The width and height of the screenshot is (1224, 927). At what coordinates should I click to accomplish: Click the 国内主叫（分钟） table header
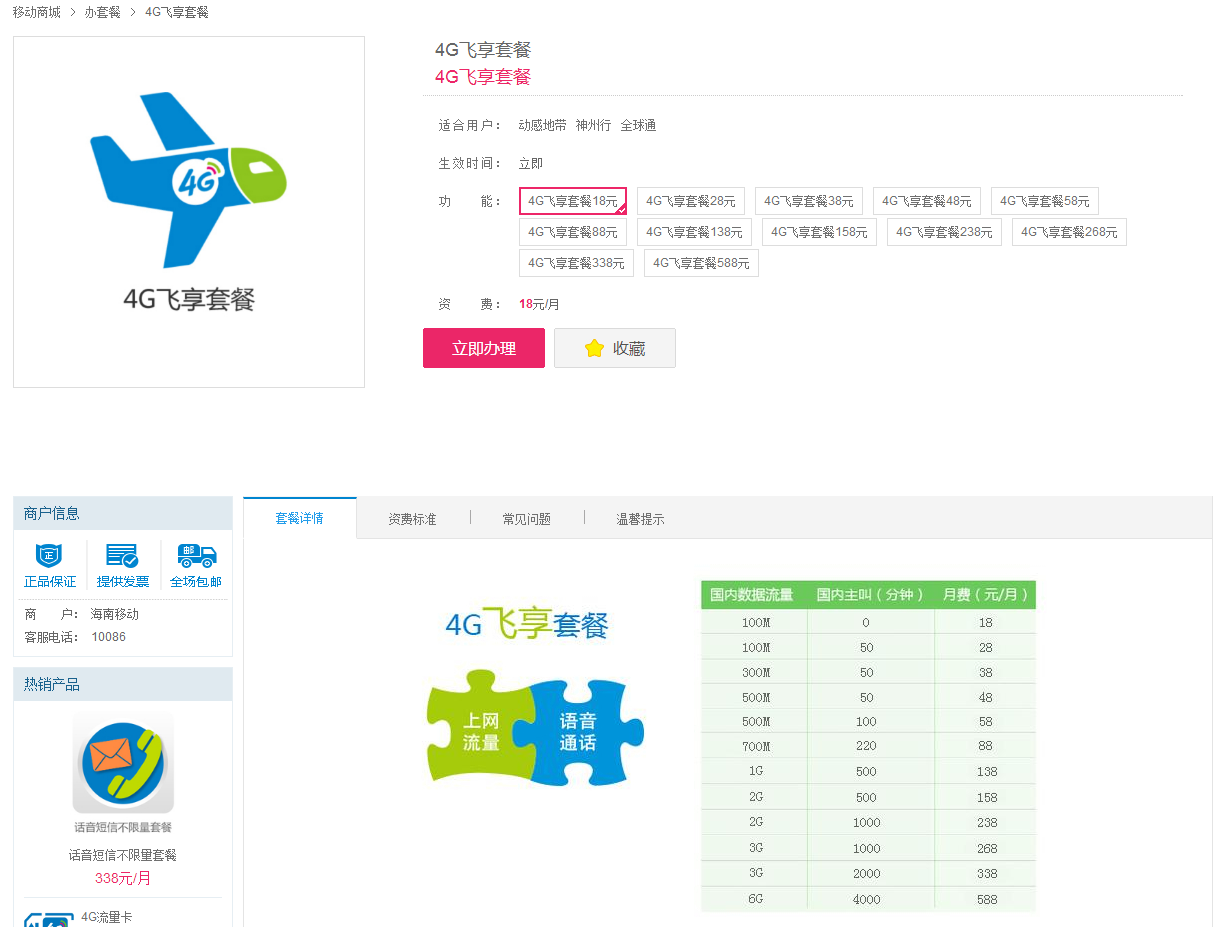pyautogui.click(x=871, y=594)
